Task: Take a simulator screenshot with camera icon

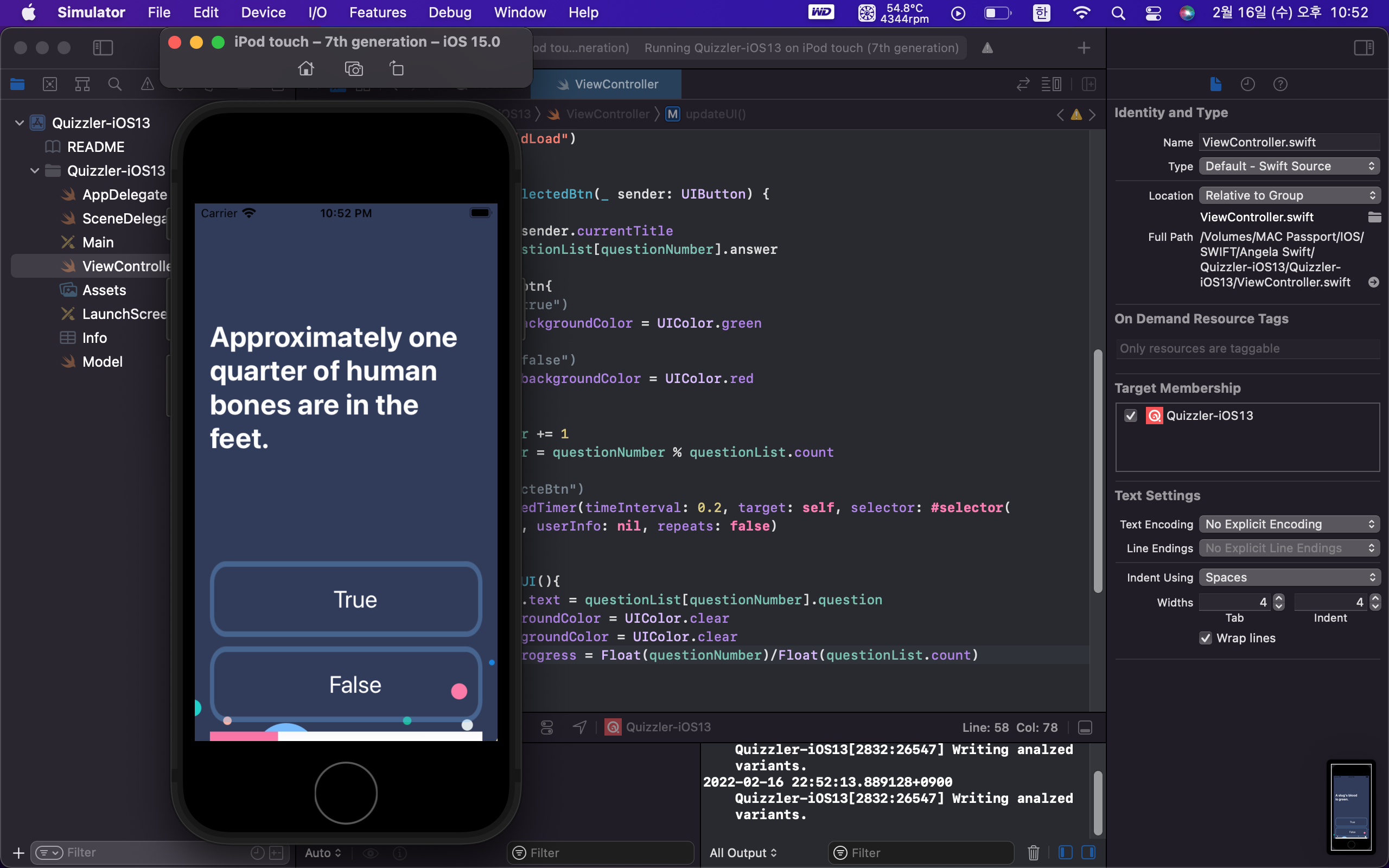Action: 354,69
